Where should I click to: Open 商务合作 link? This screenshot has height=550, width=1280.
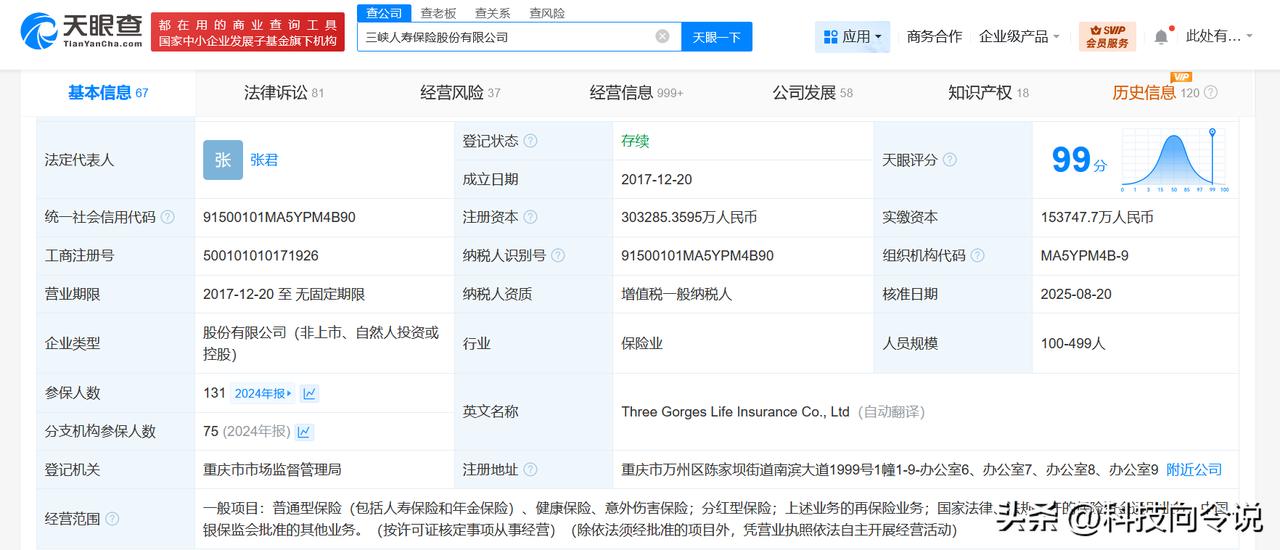tap(934, 36)
